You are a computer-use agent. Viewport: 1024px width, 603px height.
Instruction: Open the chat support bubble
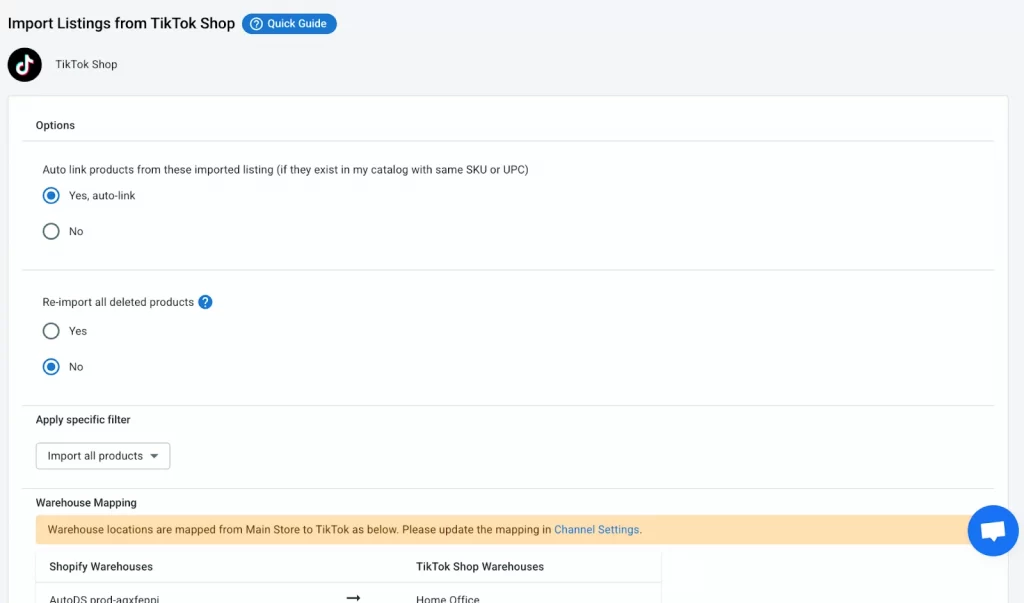pos(992,530)
